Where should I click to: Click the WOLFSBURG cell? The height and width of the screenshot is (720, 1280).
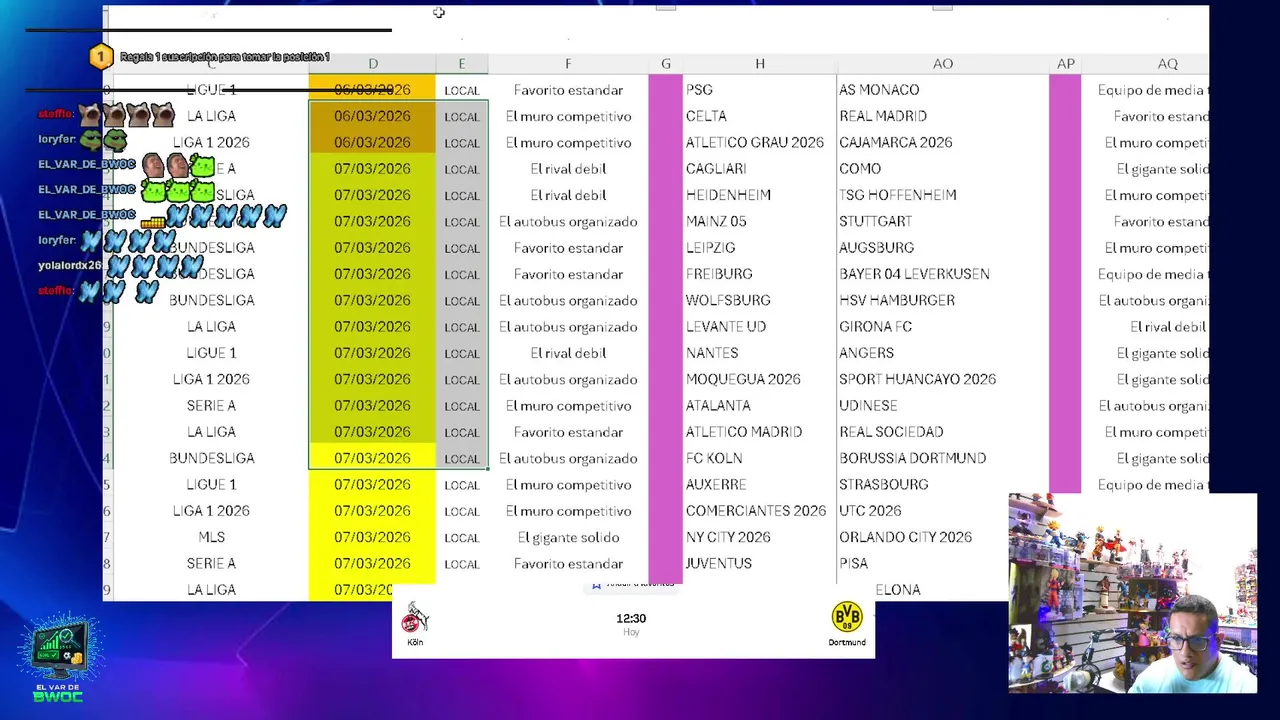pos(760,300)
